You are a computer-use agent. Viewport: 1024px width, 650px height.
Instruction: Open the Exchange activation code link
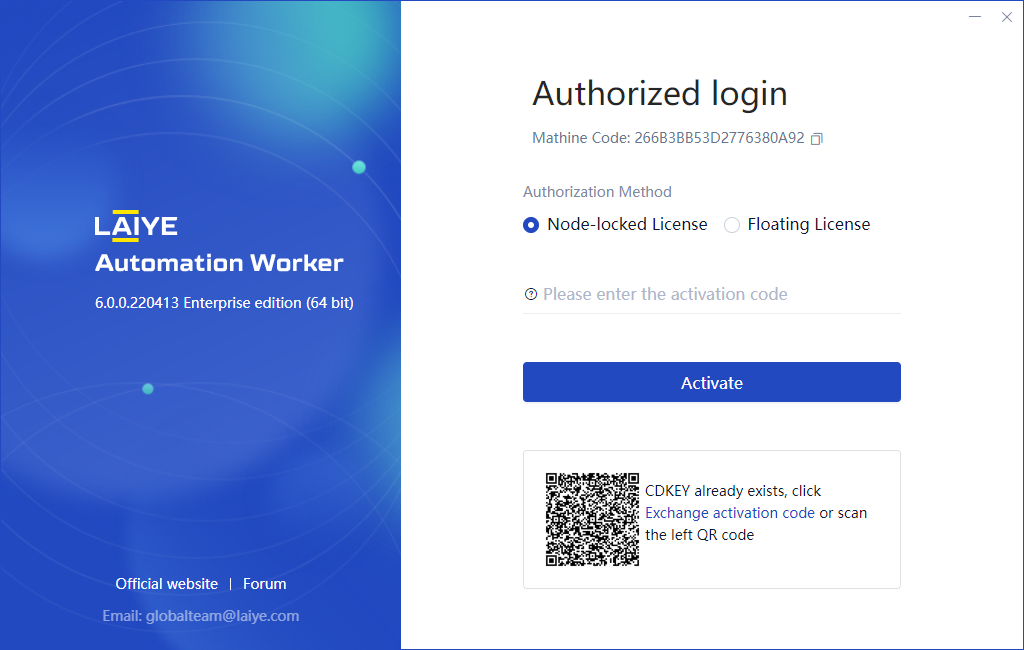(x=729, y=513)
